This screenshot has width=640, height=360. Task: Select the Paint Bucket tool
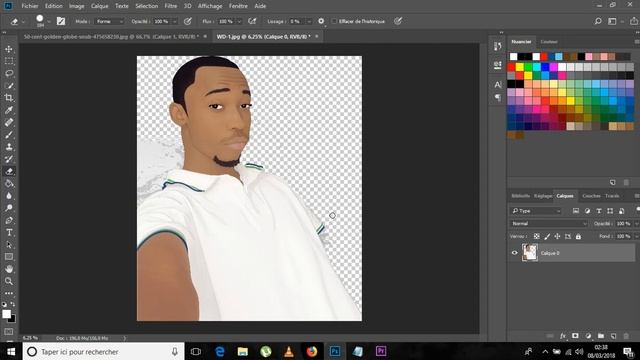(x=9, y=184)
